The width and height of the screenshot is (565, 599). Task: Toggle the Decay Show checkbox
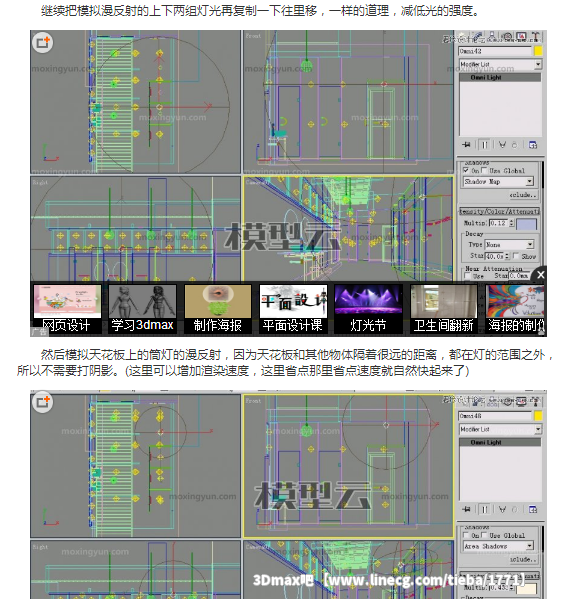pyautogui.click(x=516, y=256)
